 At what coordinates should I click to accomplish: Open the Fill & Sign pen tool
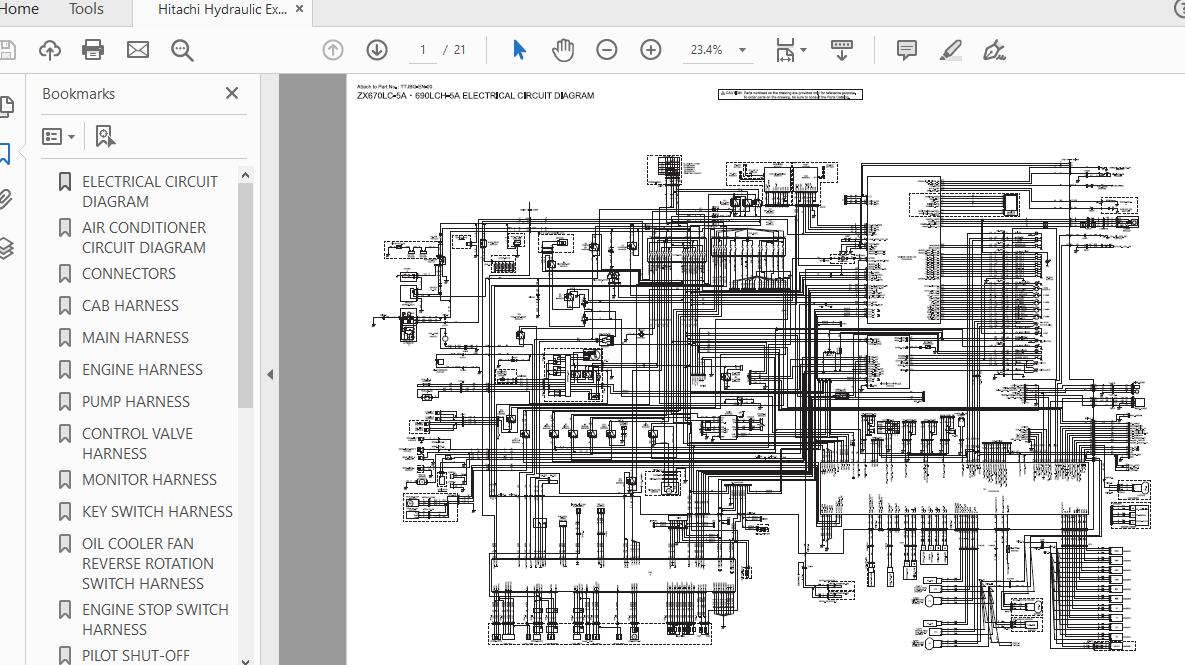click(993, 48)
